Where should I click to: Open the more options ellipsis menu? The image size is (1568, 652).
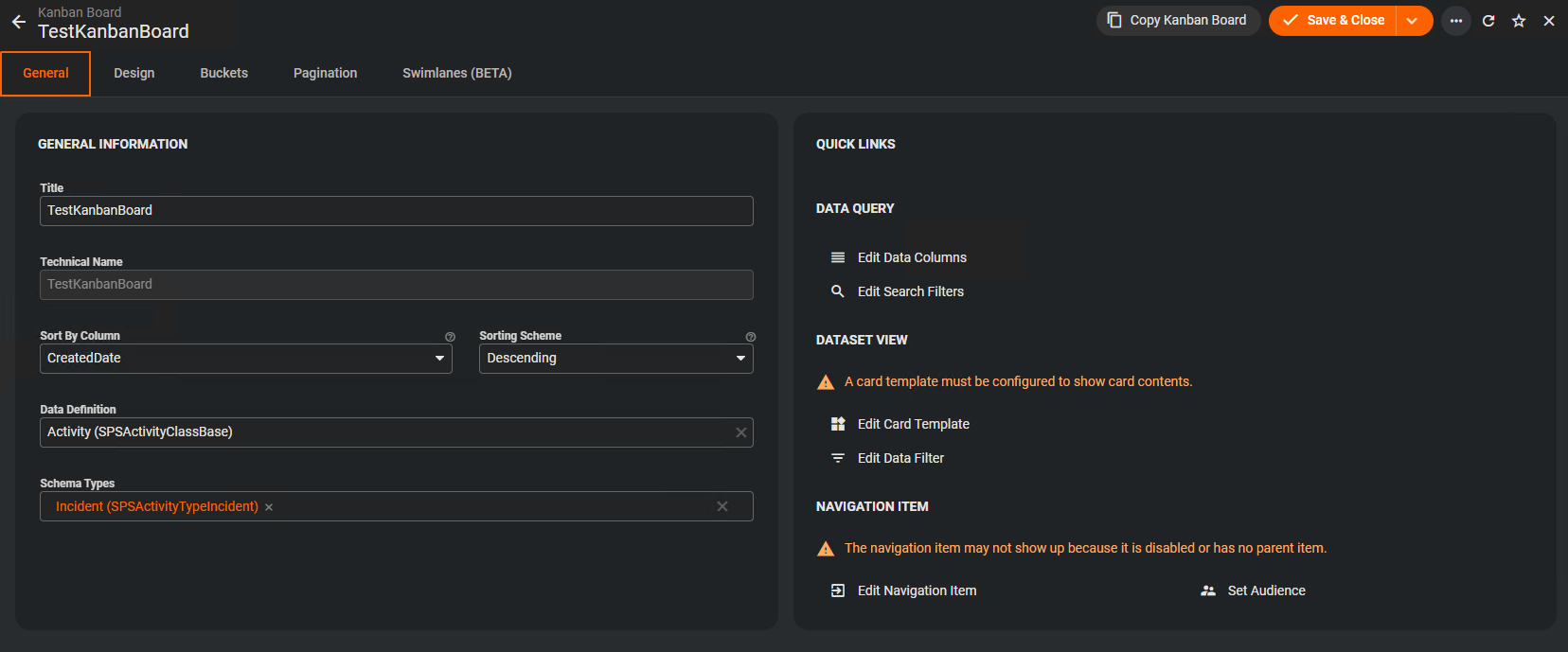tap(1456, 21)
